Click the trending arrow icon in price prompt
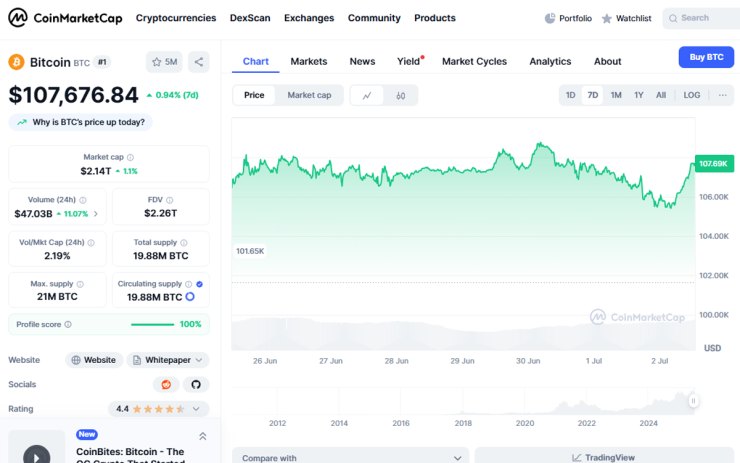The width and height of the screenshot is (740, 463). [22, 122]
